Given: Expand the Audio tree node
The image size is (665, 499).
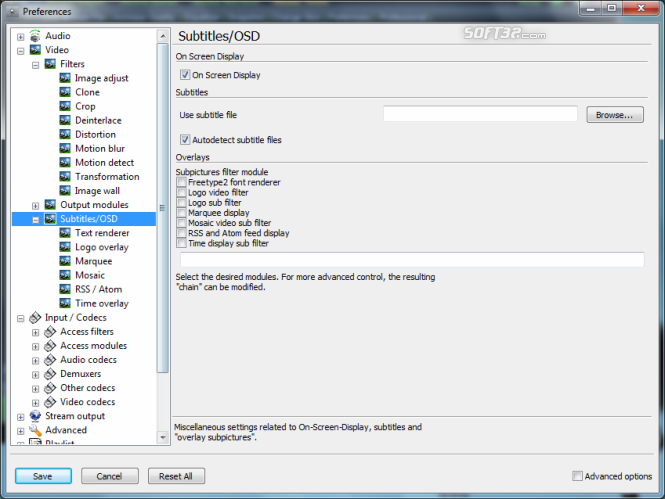Looking at the screenshot, I should pos(20,37).
